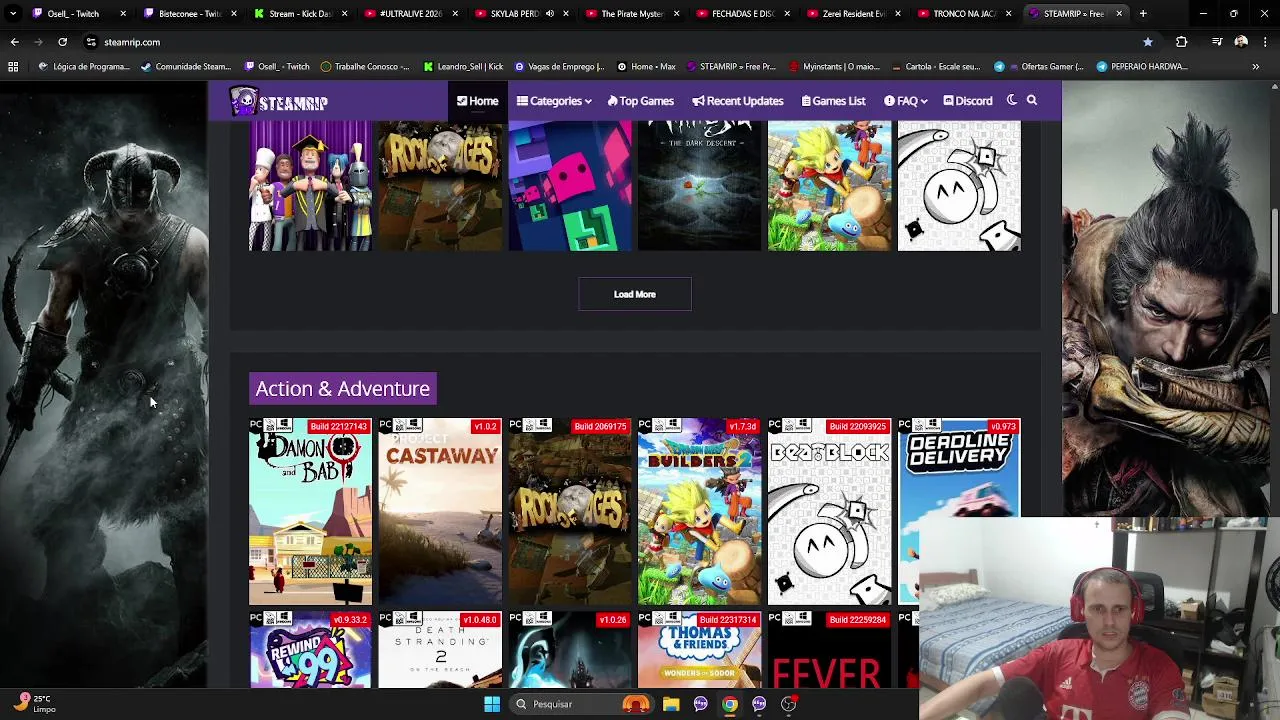Open the Lógica de Programação bookmark
This screenshot has width=1280, height=720.
click(x=84, y=67)
